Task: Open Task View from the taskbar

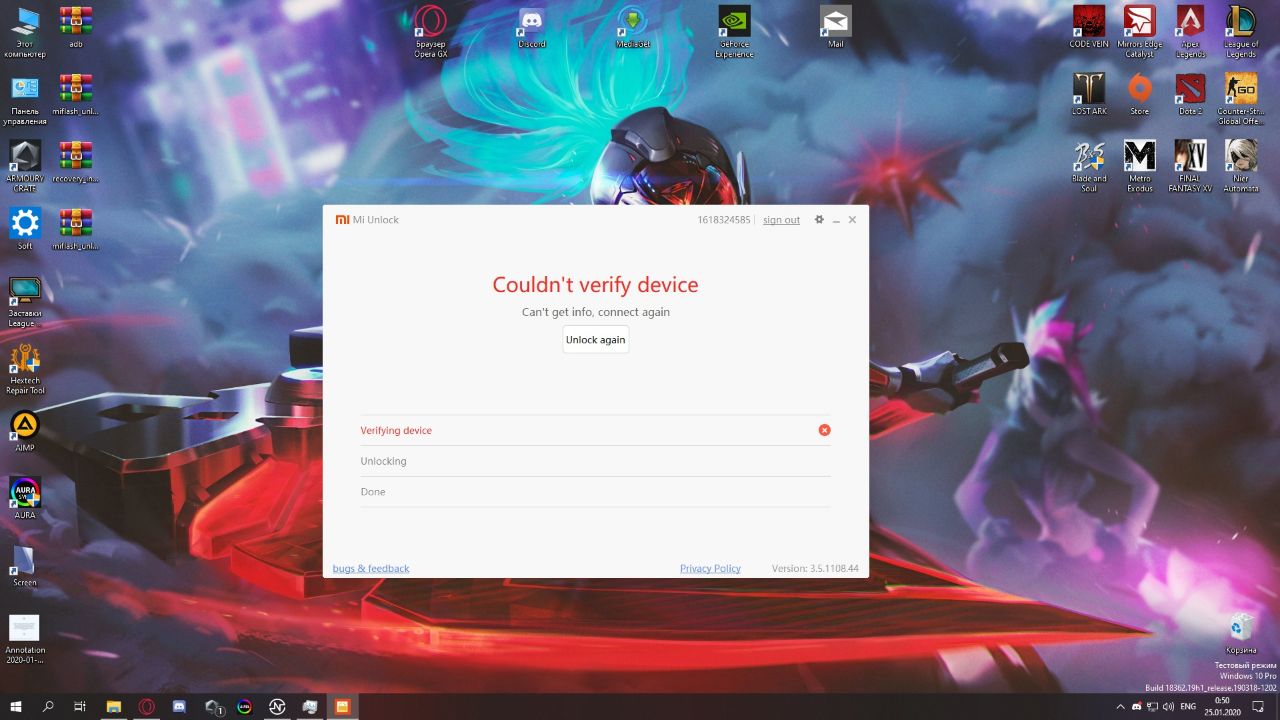Action: (80, 707)
